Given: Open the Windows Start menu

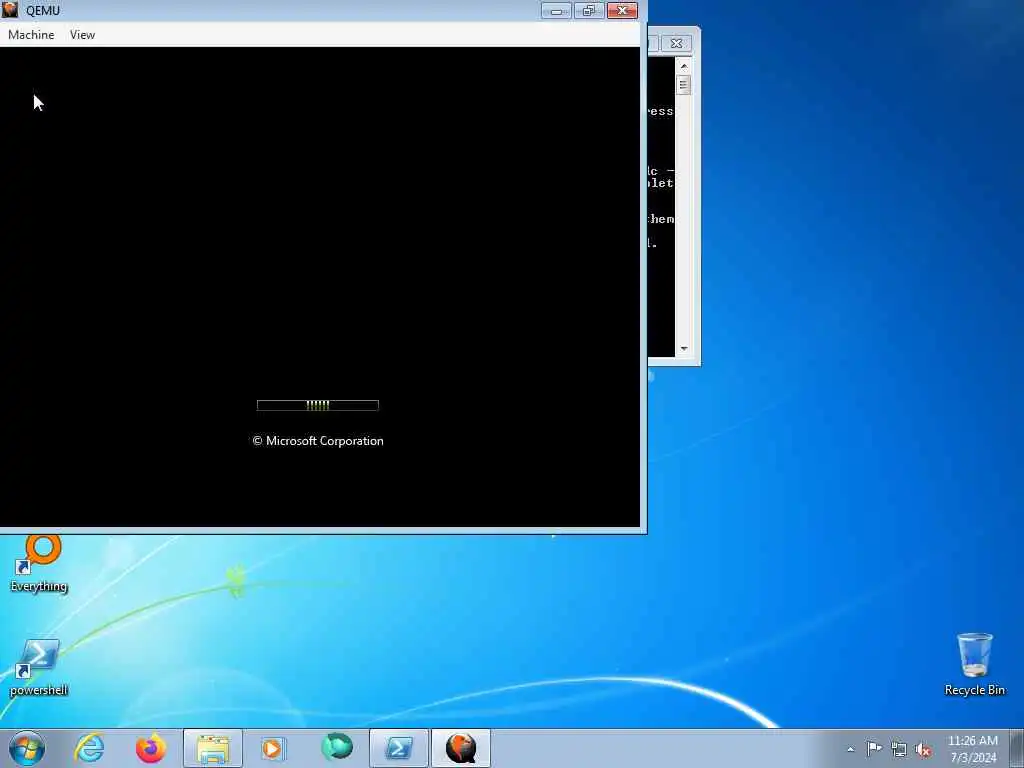Looking at the screenshot, I should point(27,748).
